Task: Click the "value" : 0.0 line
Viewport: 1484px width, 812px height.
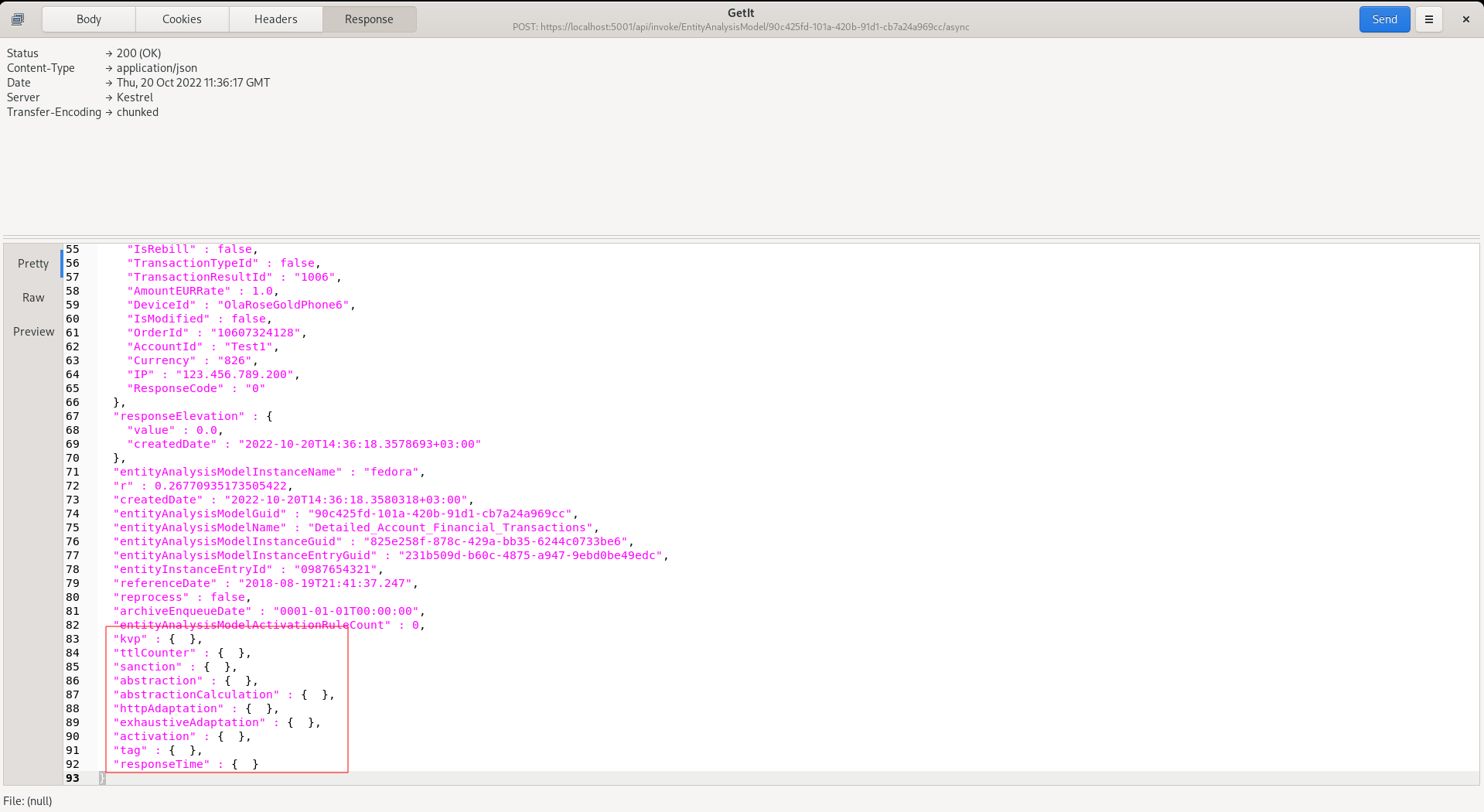Action: 176,430
